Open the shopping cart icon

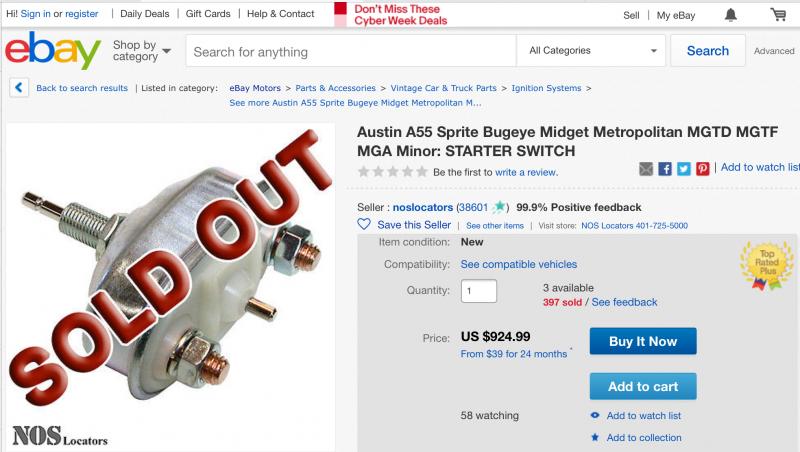tap(778, 15)
